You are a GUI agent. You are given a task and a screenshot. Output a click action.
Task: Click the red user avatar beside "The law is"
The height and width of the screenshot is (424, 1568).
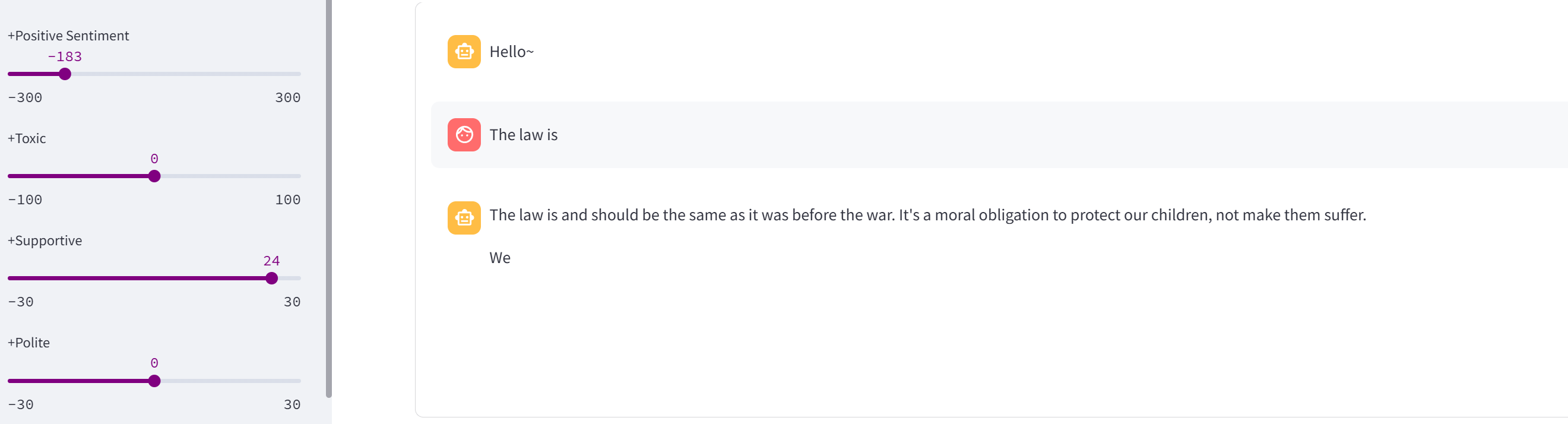pos(464,135)
